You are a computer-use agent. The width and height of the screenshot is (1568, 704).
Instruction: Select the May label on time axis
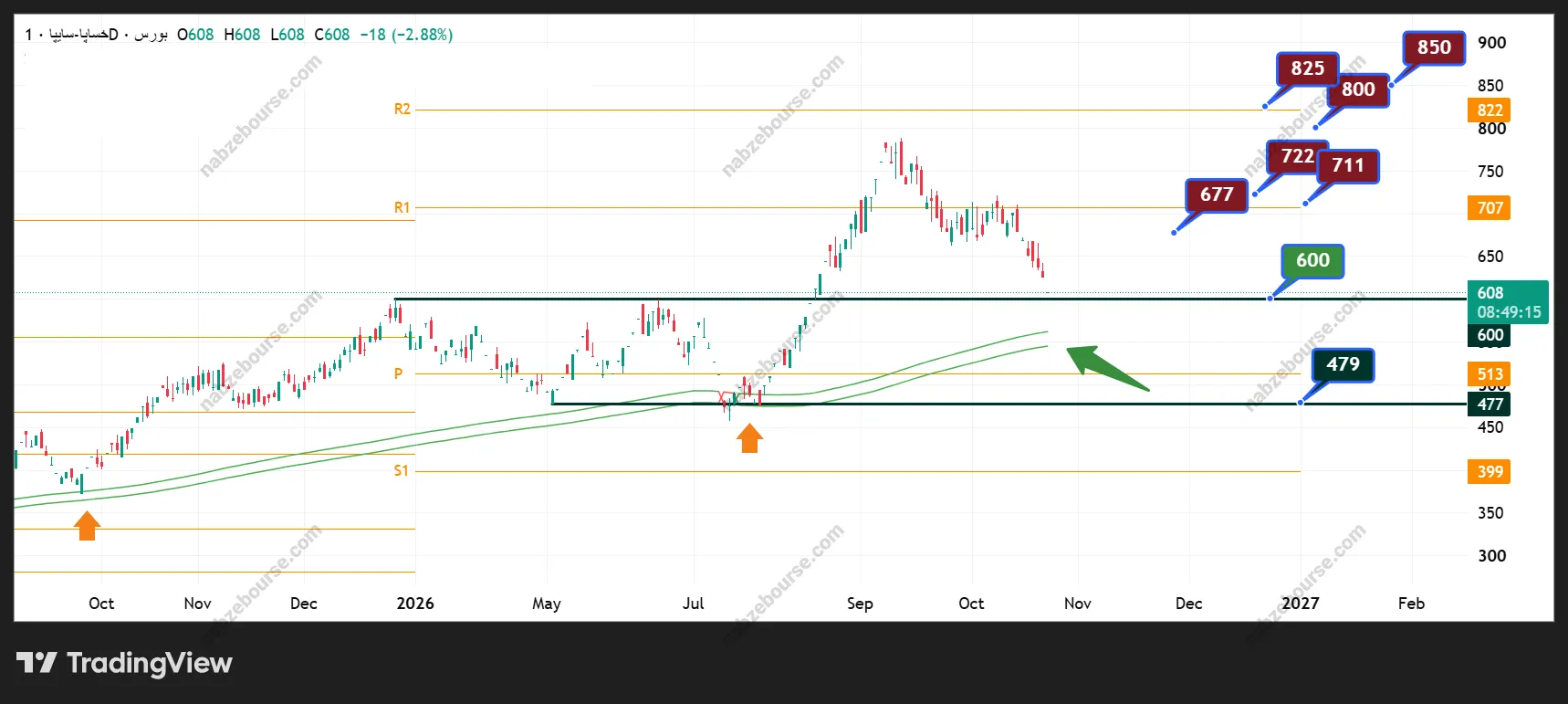point(547,604)
